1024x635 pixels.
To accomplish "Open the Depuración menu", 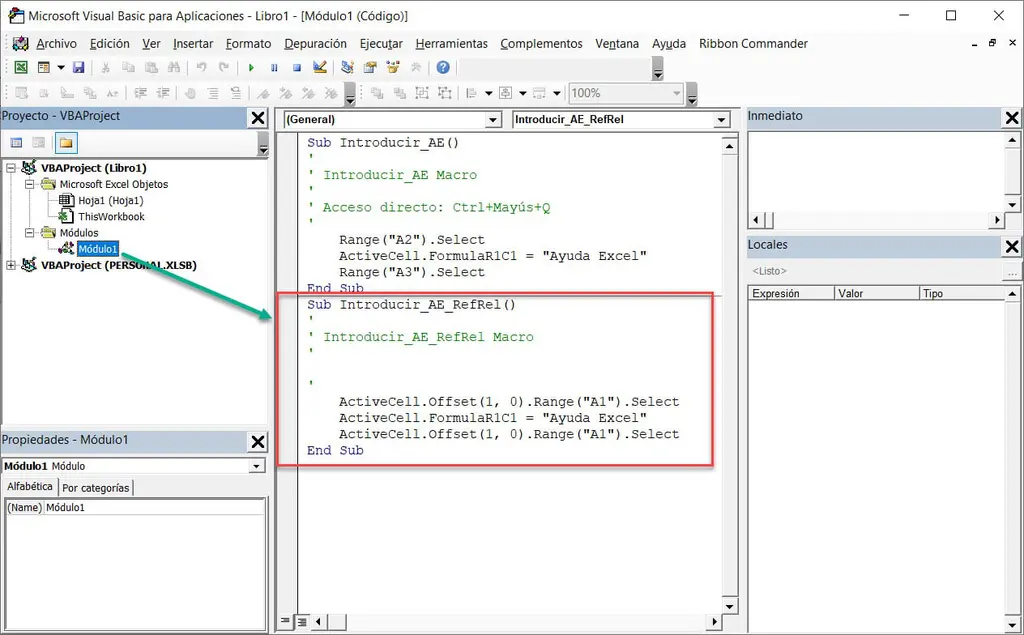I will click(315, 43).
